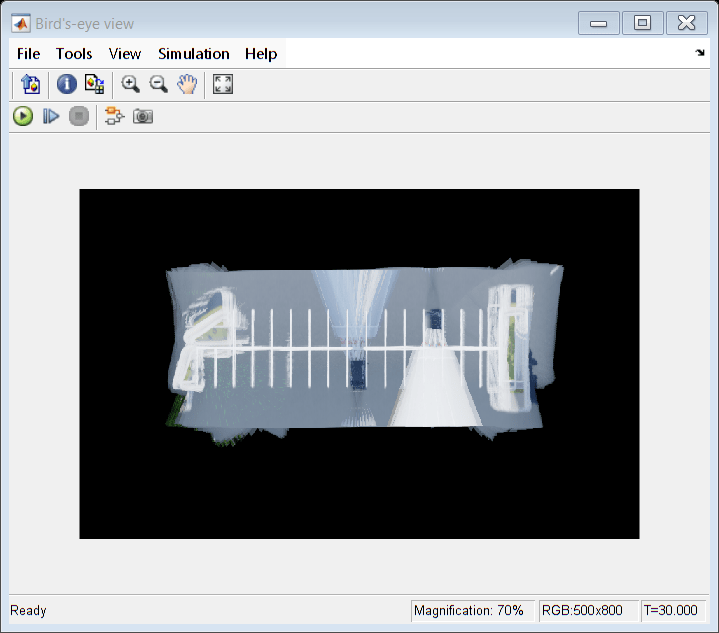
Task: Open the Pixel Region tool
Action: click(x=94, y=85)
